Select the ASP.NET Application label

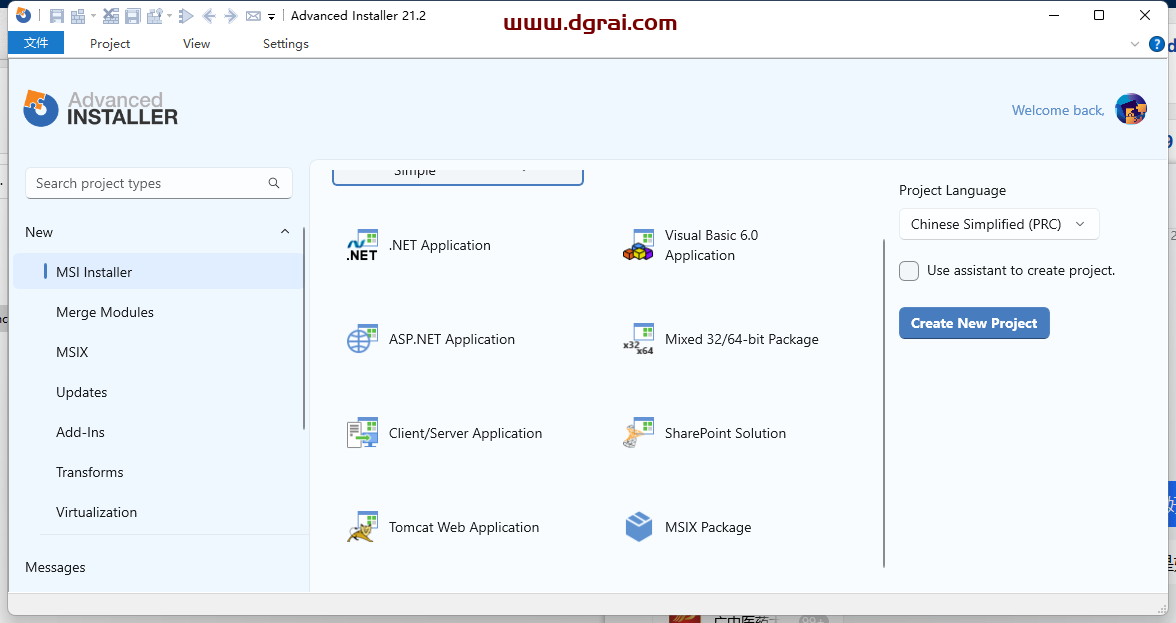tap(452, 339)
